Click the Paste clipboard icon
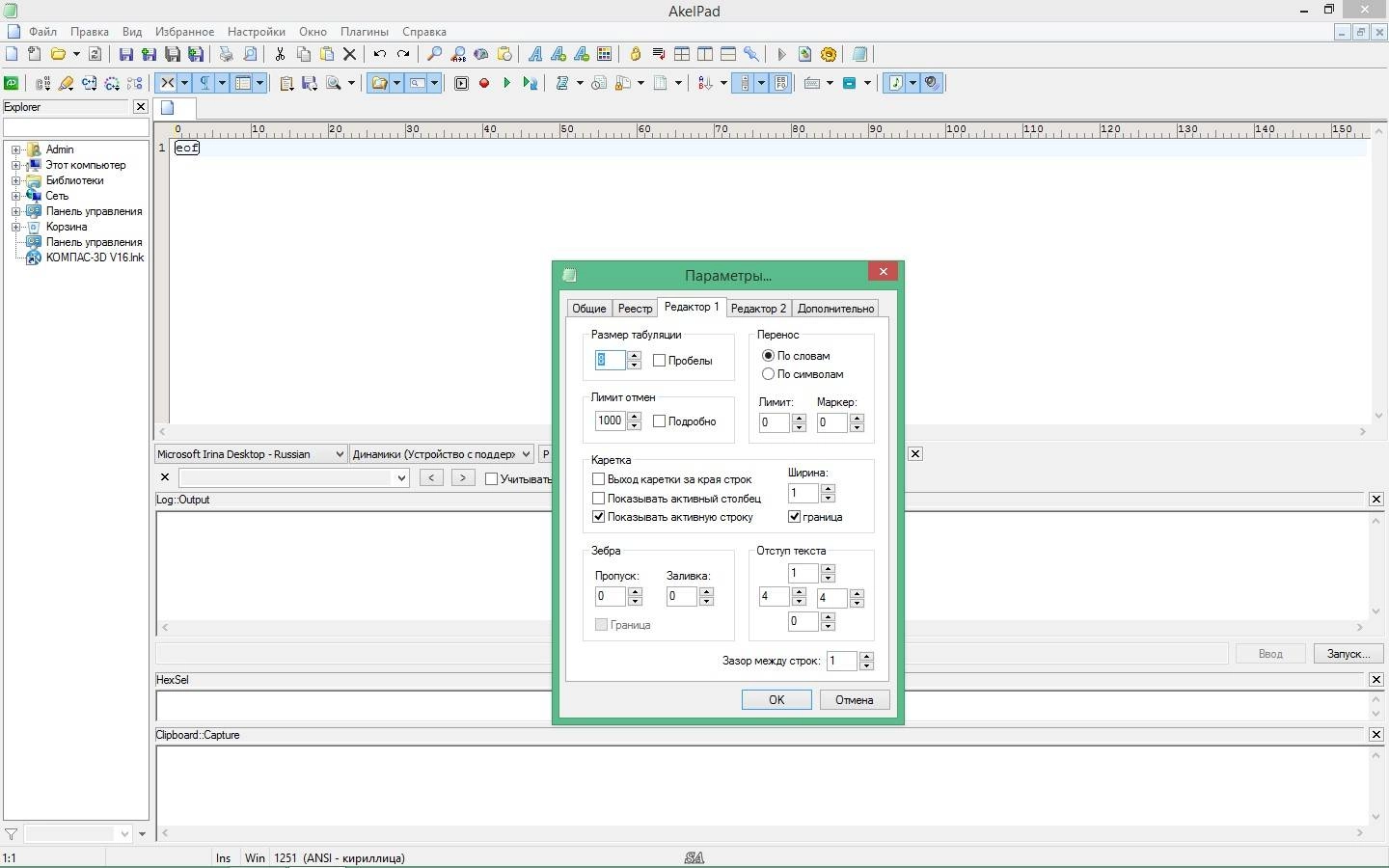 pyautogui.click(x=326, y=54)
